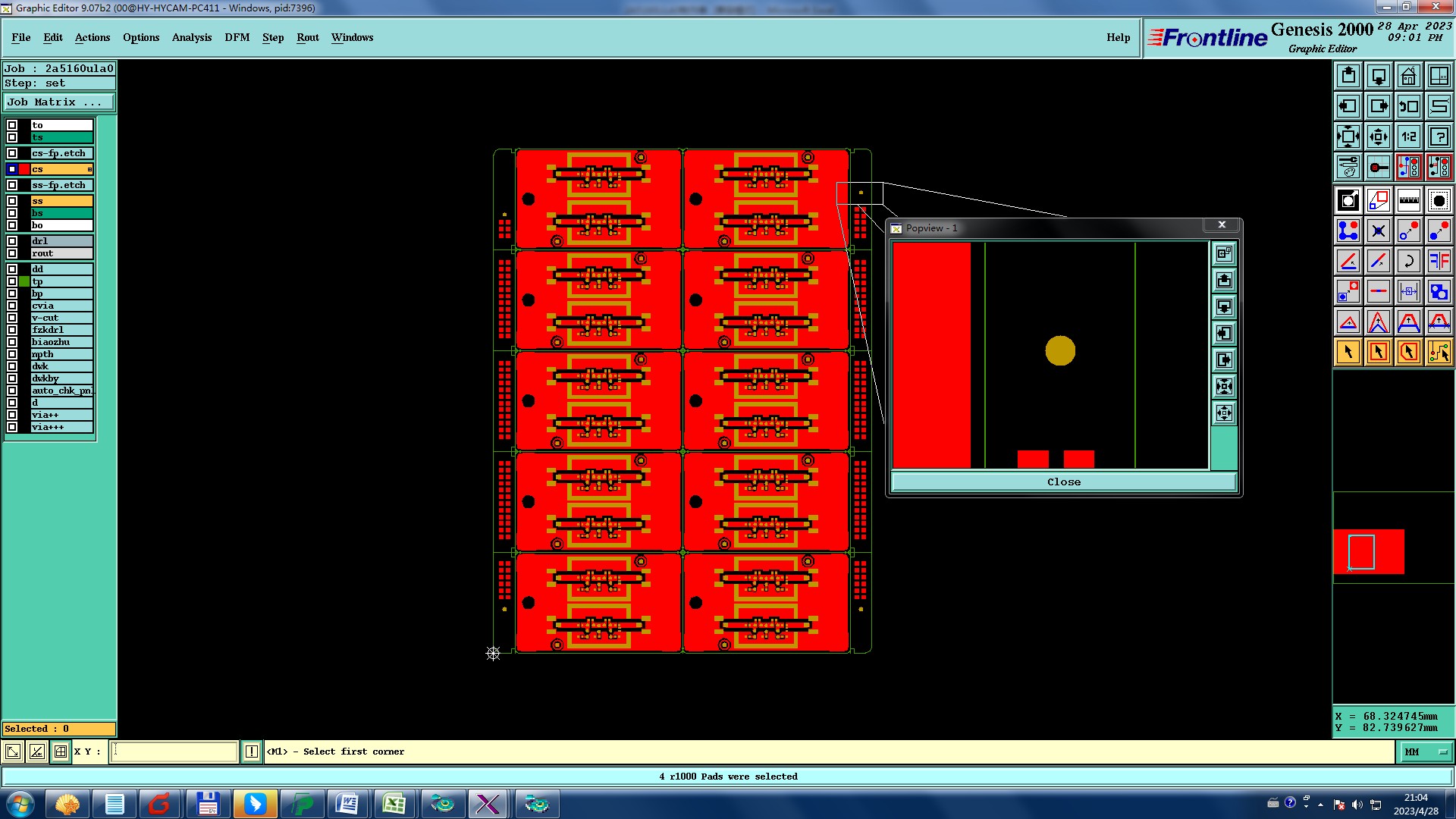Open the File menu
The width and height of the screenshot is (1456, 819).
(21, 37)
